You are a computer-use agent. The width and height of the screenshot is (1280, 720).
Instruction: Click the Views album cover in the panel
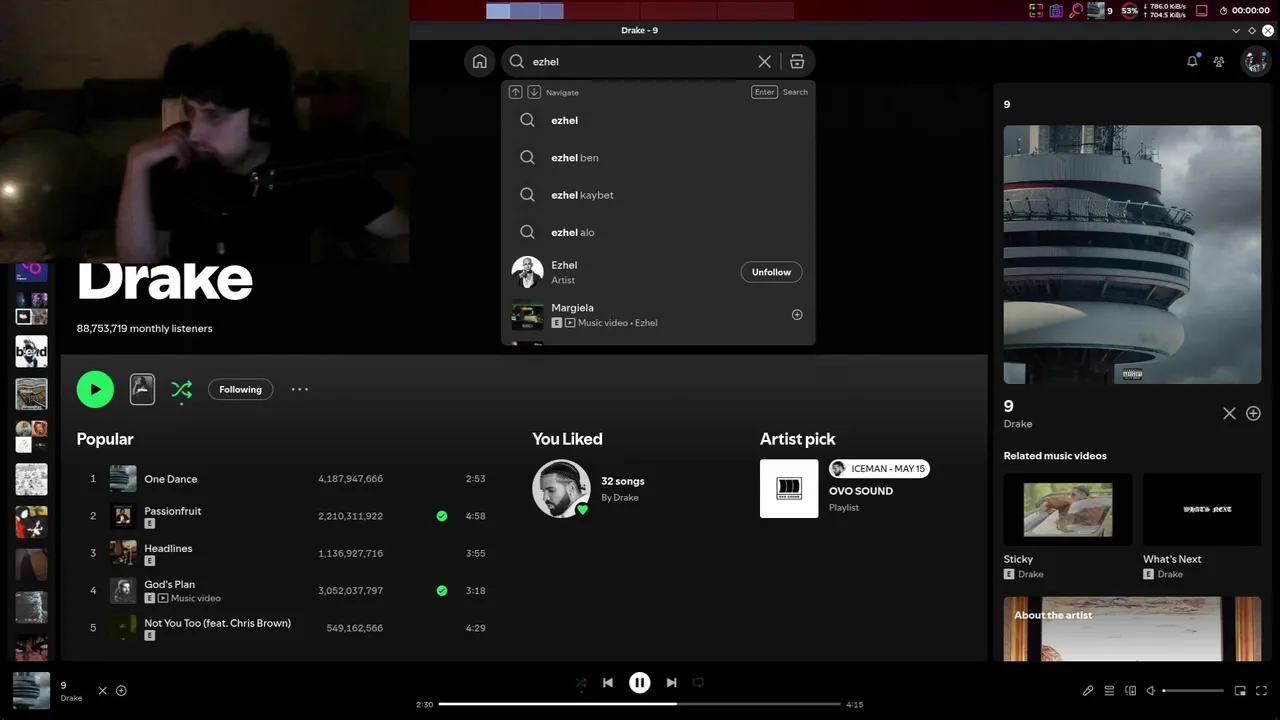[x=1132, y=254]
